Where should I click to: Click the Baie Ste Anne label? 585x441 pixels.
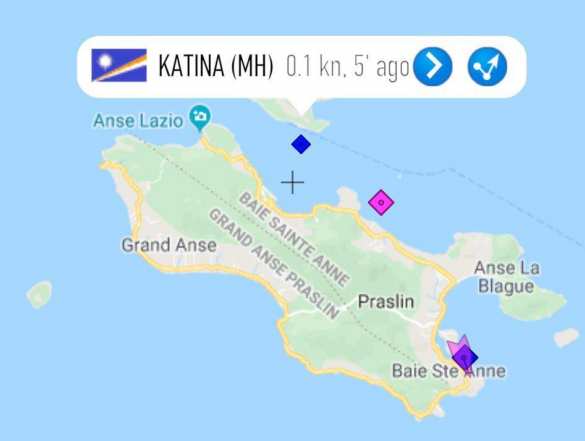coord(449,371)
